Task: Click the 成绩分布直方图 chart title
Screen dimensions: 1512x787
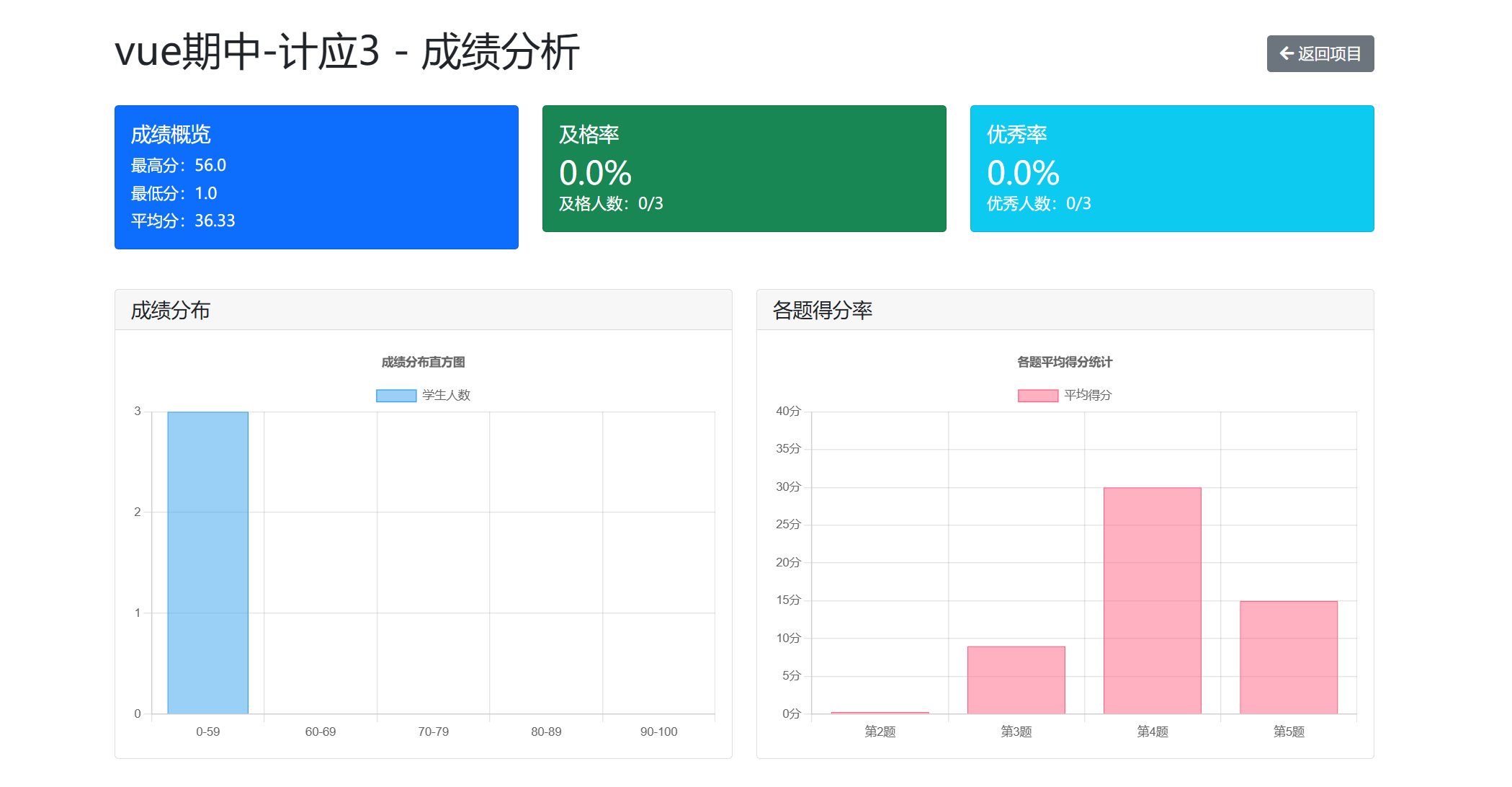Action: pyautogui.click(x=424, y=362)
